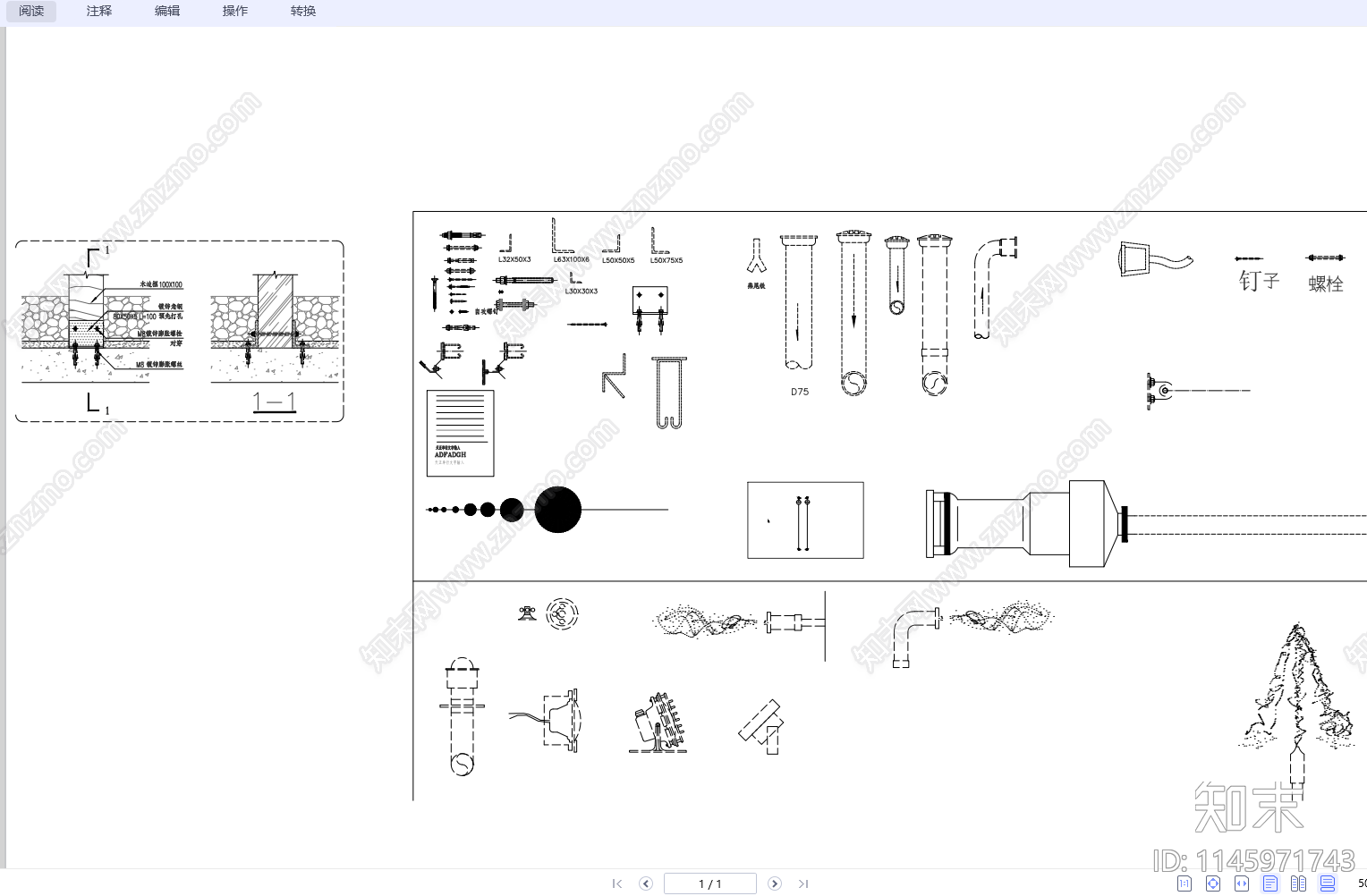Screen dimensions: 1367x896
Task: Enable continuous scrolling view
Action: pos(1328,883)
